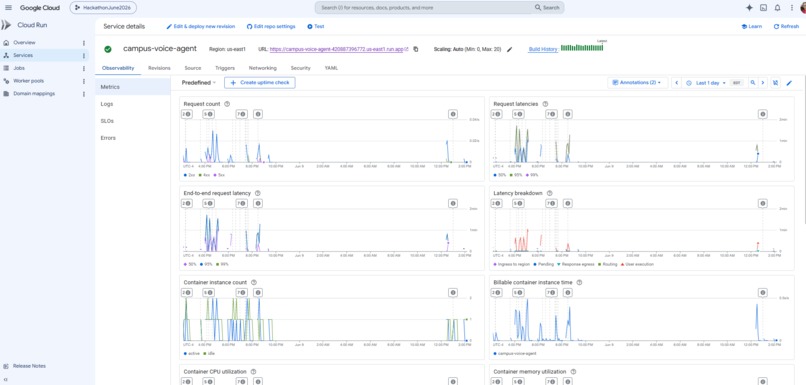Click the time range zoom magnifier icon
This screenshot has height=385, width=806.
coord(753,83)
